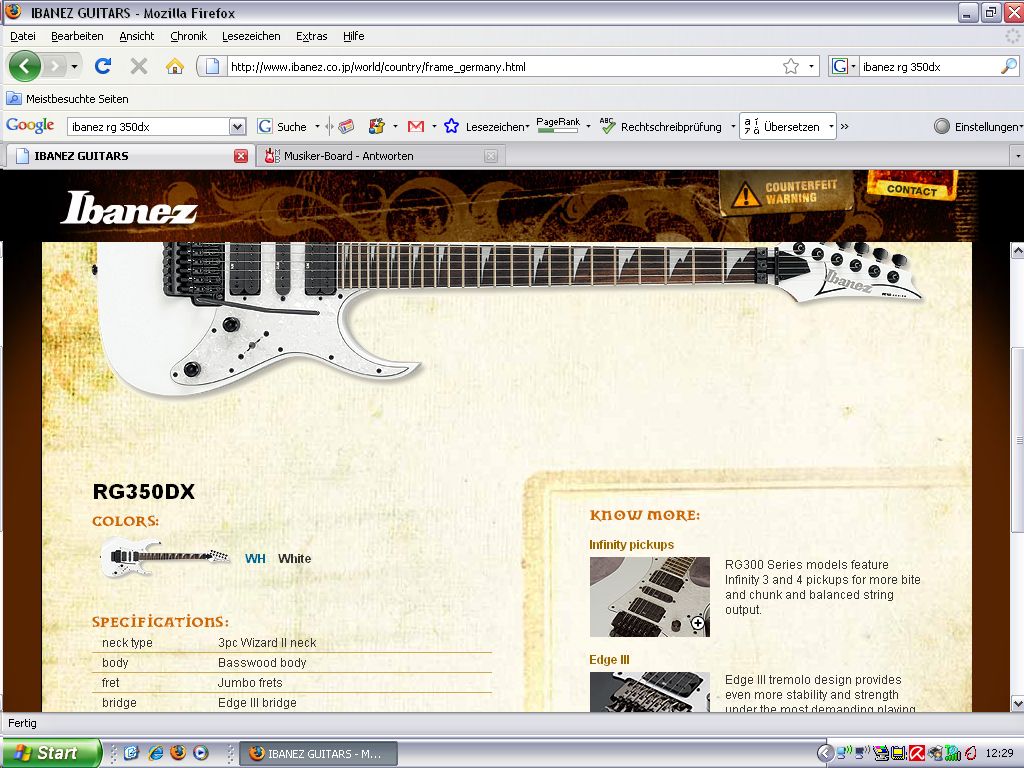Close the Musiker-Board tab
Image resolution: width=1024 pixels, height=768 pixels.
pyautogui.click(x=490, y=156)
